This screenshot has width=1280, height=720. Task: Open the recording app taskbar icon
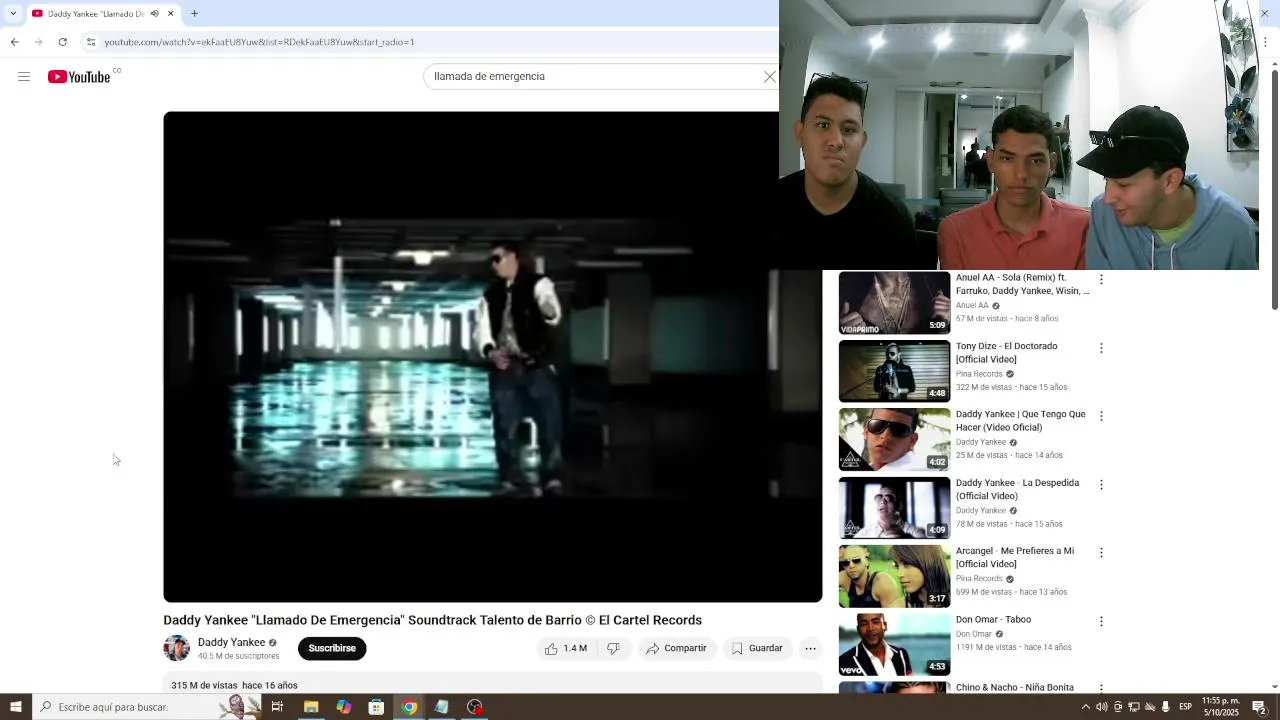[474, 707]
